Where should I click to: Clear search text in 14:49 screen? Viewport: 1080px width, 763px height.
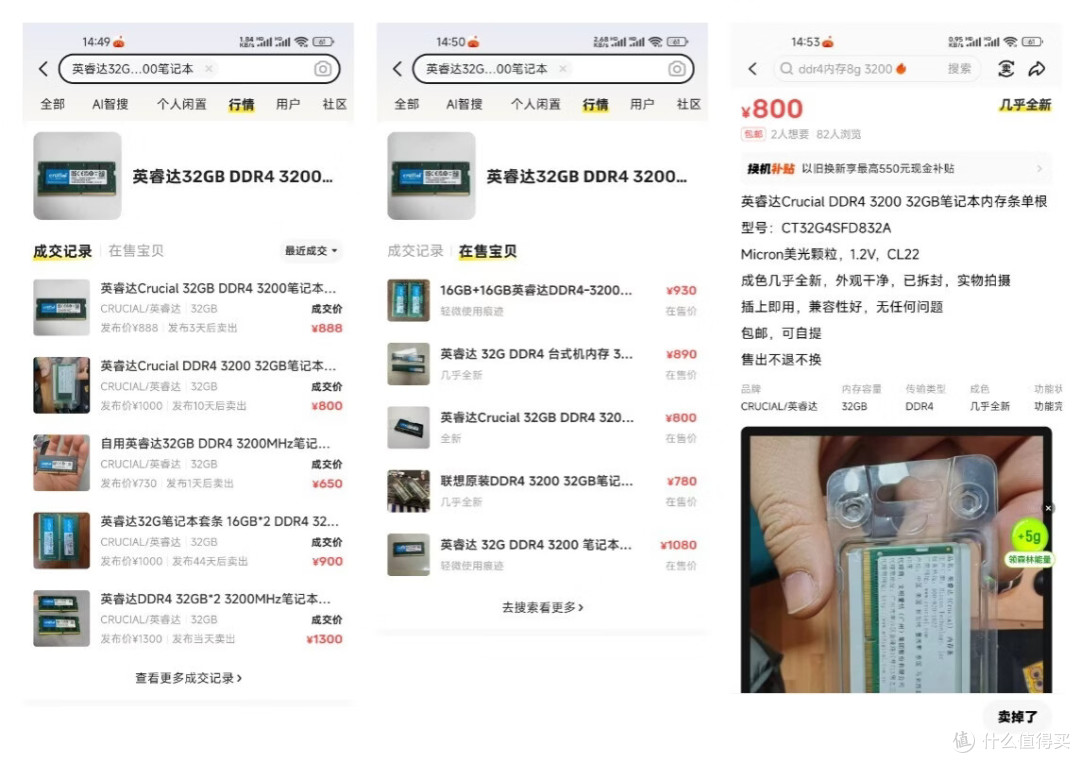[209, 68]
